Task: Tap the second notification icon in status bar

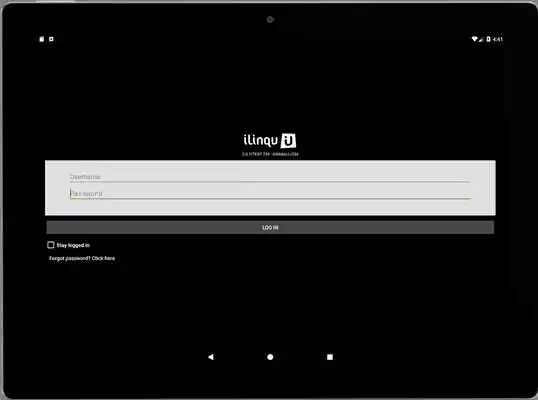Action: [x=51, y=39]
